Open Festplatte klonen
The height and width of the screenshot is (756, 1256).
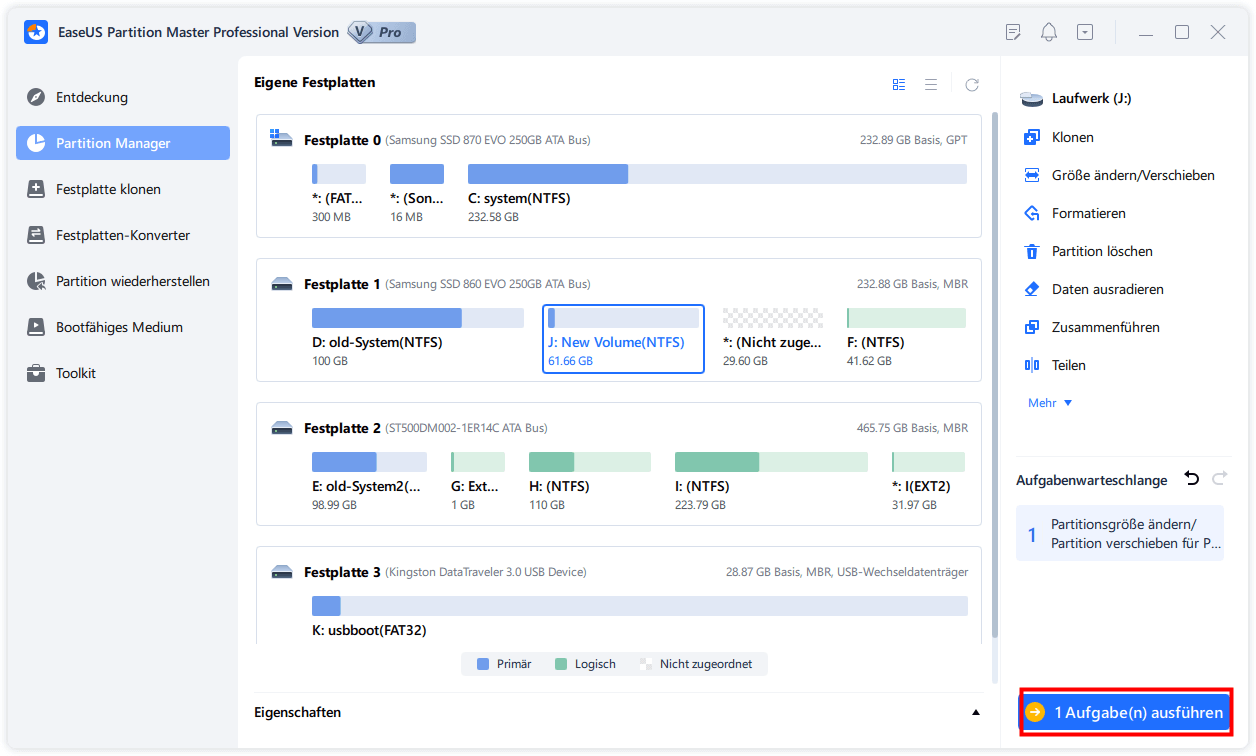[123, 189]
